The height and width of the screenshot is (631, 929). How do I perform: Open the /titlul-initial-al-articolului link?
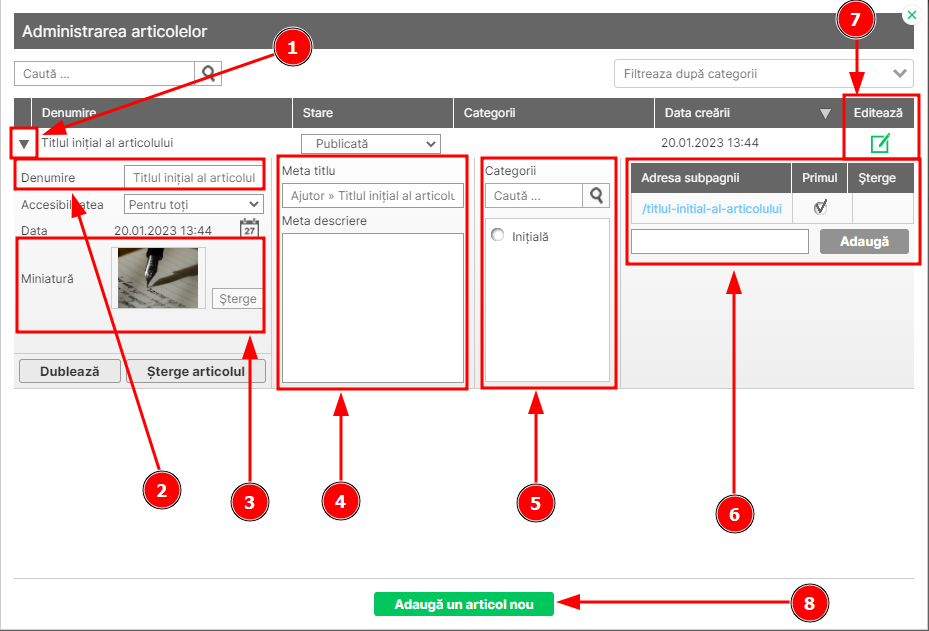(711, 209)
